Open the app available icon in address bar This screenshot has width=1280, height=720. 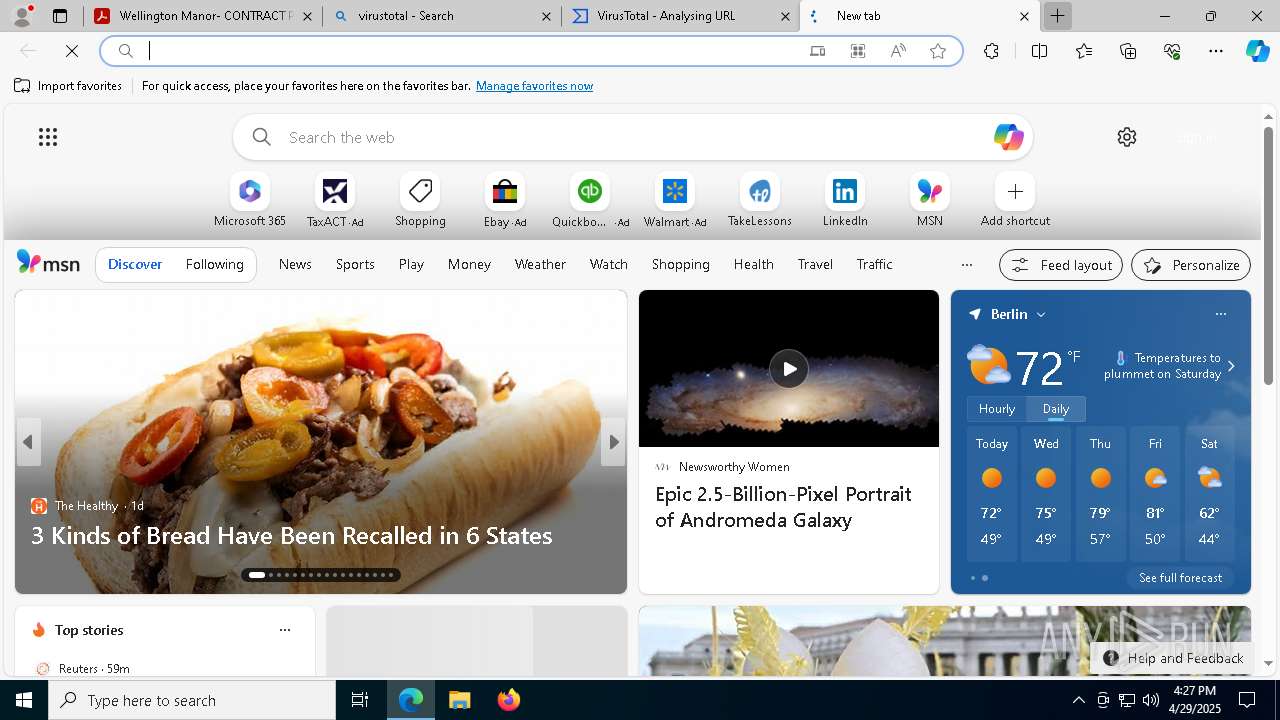tap(817, 51)
